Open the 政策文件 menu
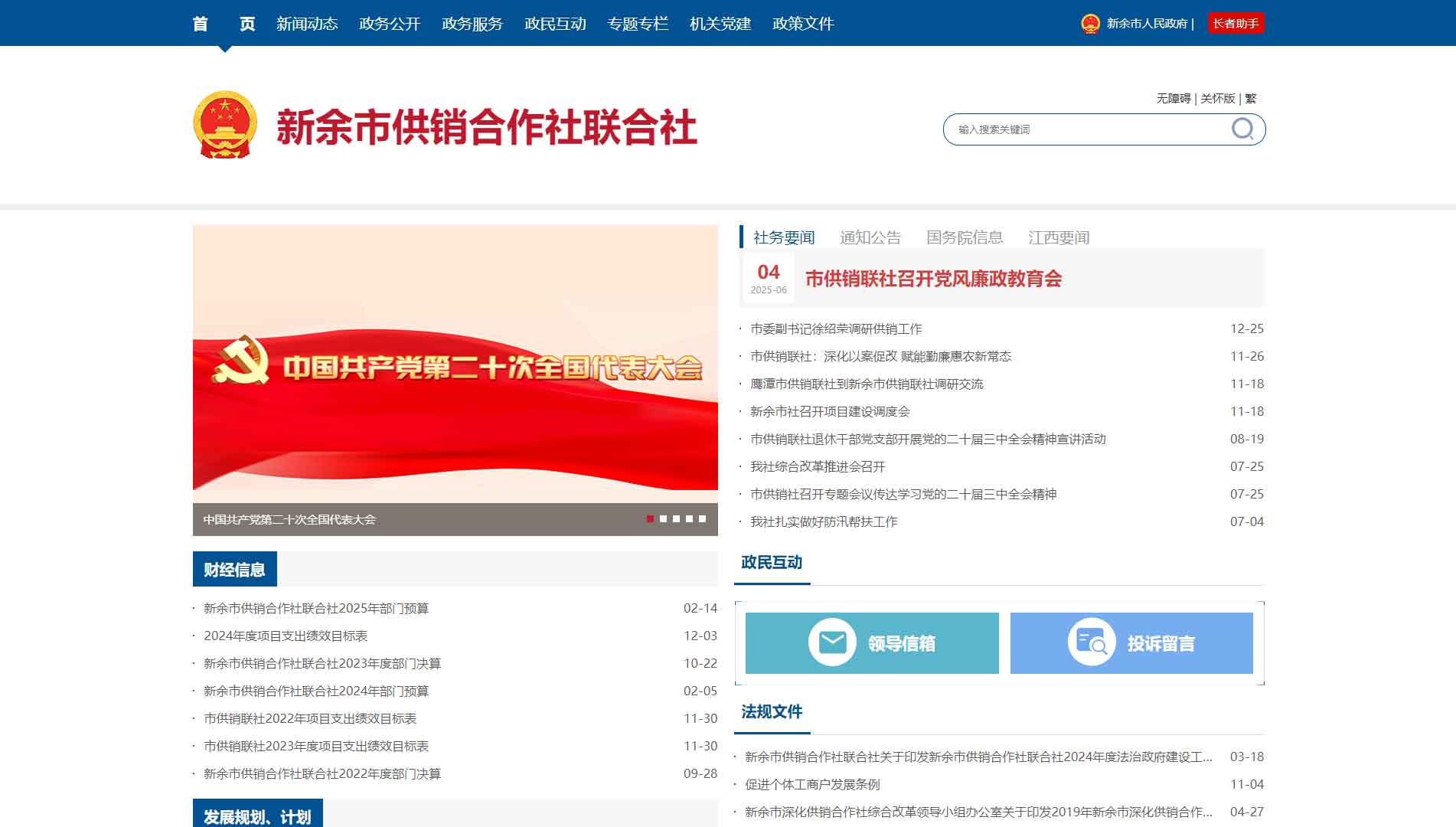1456x827 pixels. (x=803, y=24)
